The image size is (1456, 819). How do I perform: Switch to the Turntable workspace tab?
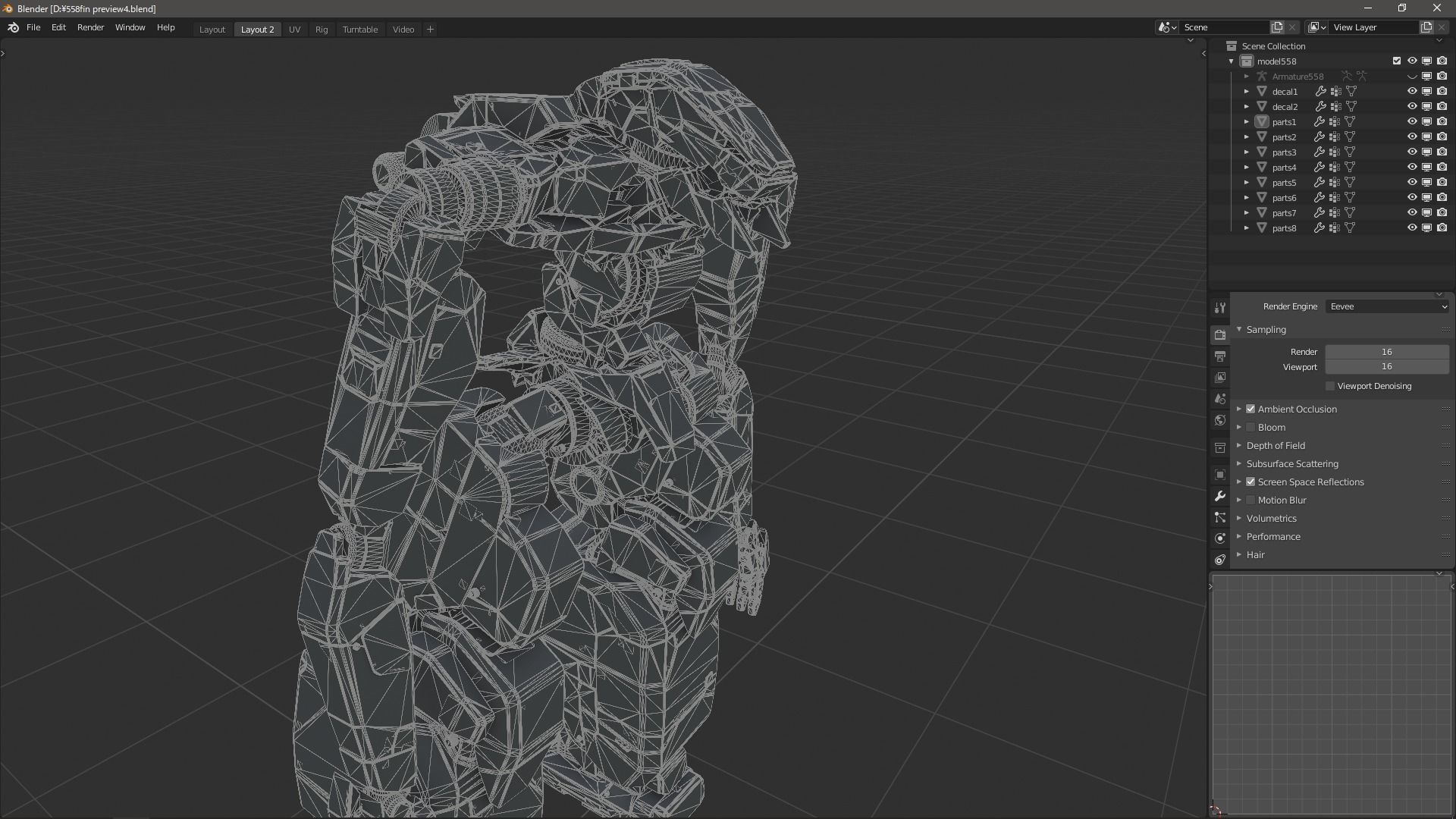(360, 30)
